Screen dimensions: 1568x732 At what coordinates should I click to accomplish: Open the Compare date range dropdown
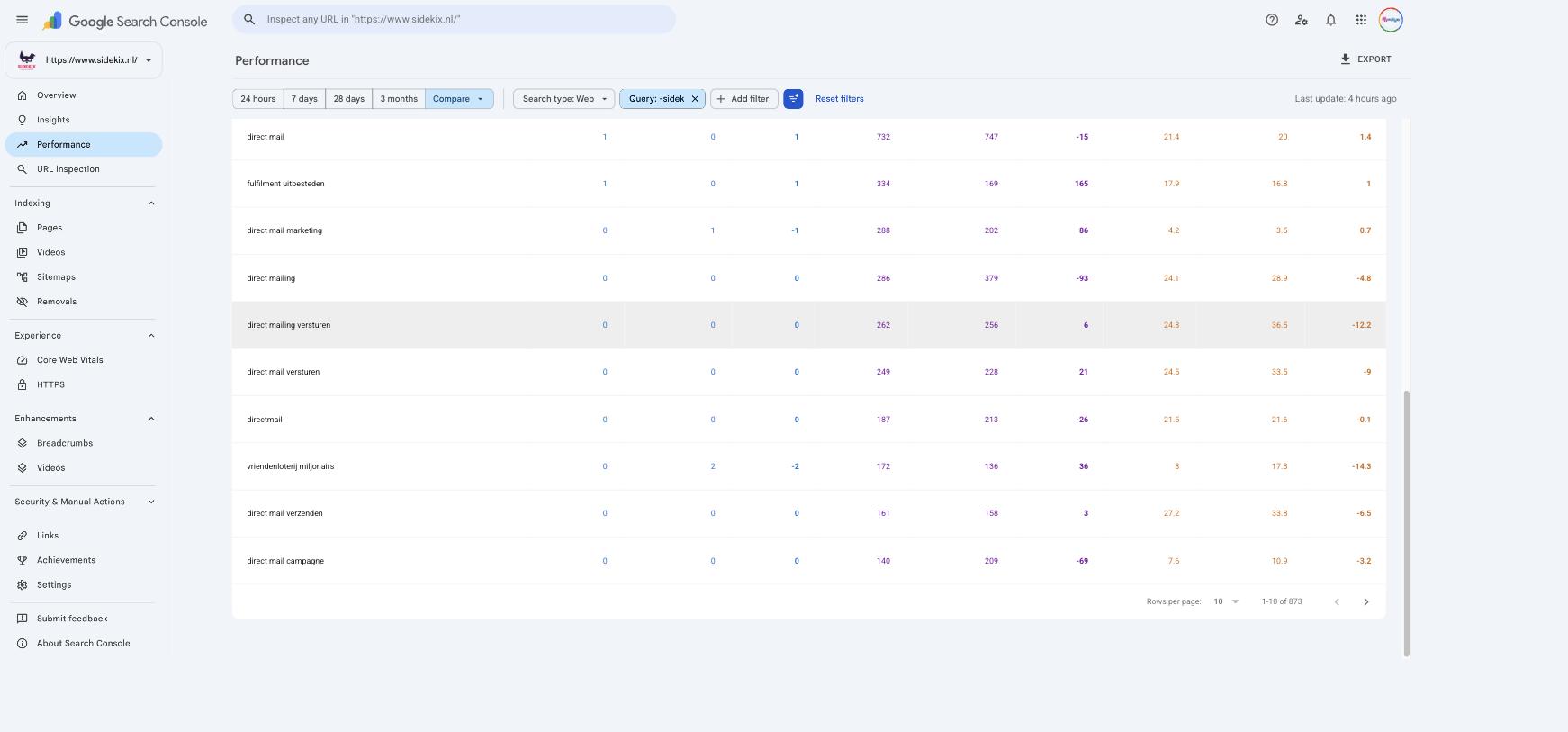pos(459,99)
